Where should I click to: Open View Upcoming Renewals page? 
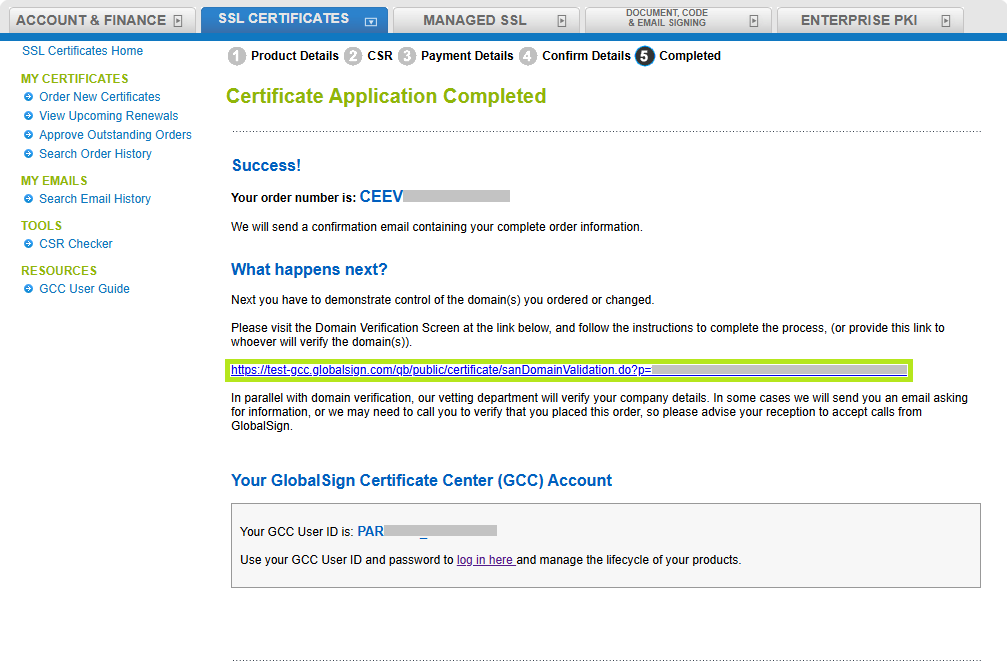coord(108,116)
